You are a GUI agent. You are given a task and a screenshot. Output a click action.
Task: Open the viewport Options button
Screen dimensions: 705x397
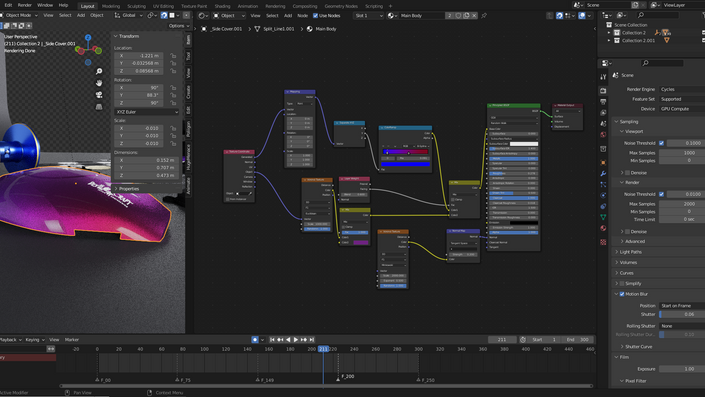pos(178,26)
